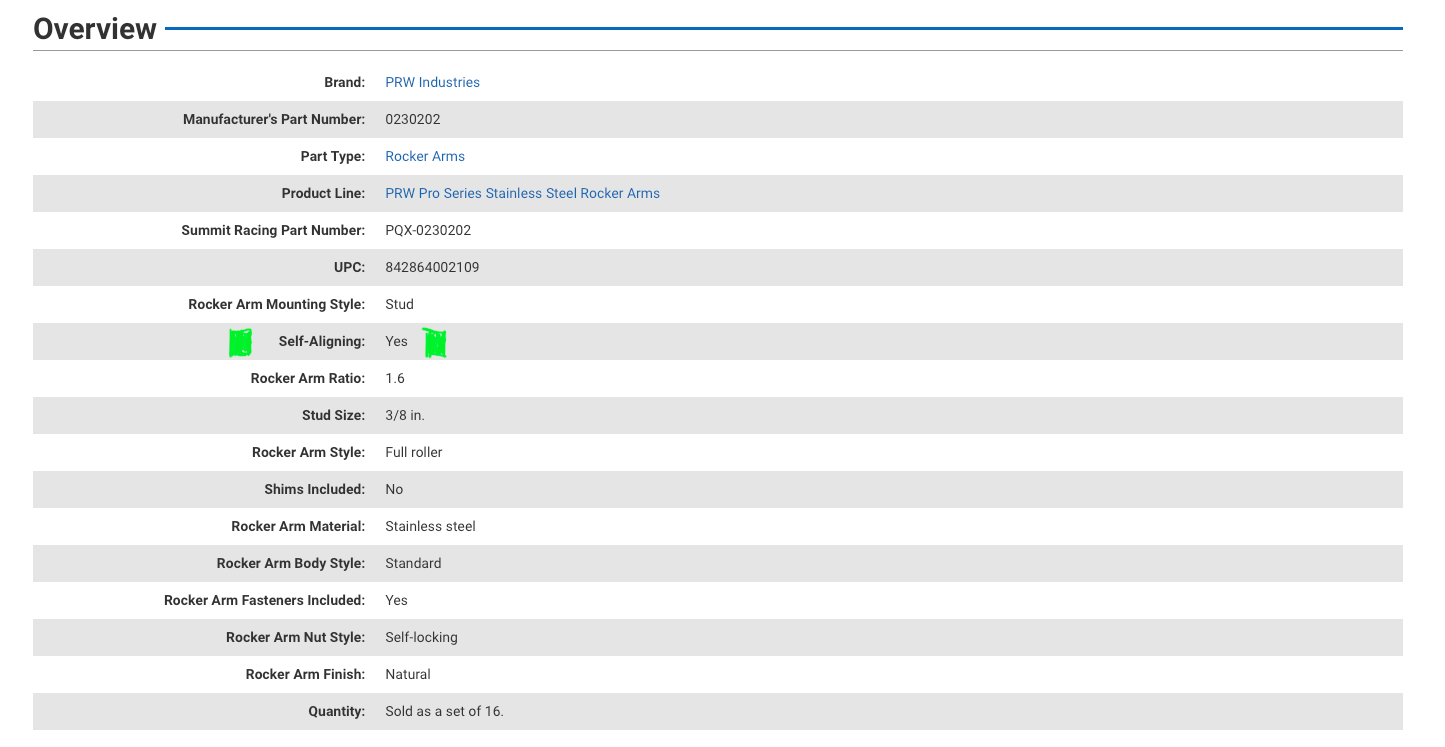Viewport: 1445px width, 747px height.
Task: Click the 'UPC:' label
Action: click(350, 267)
